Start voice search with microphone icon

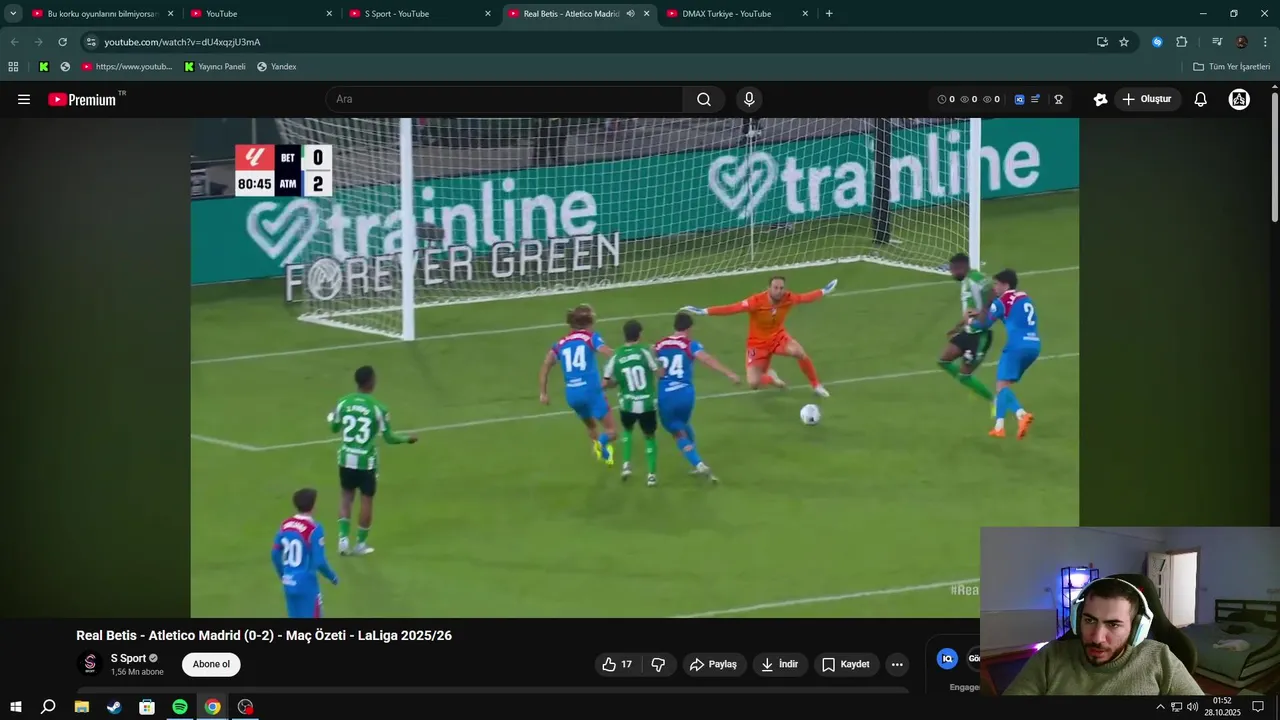point(749,99)
